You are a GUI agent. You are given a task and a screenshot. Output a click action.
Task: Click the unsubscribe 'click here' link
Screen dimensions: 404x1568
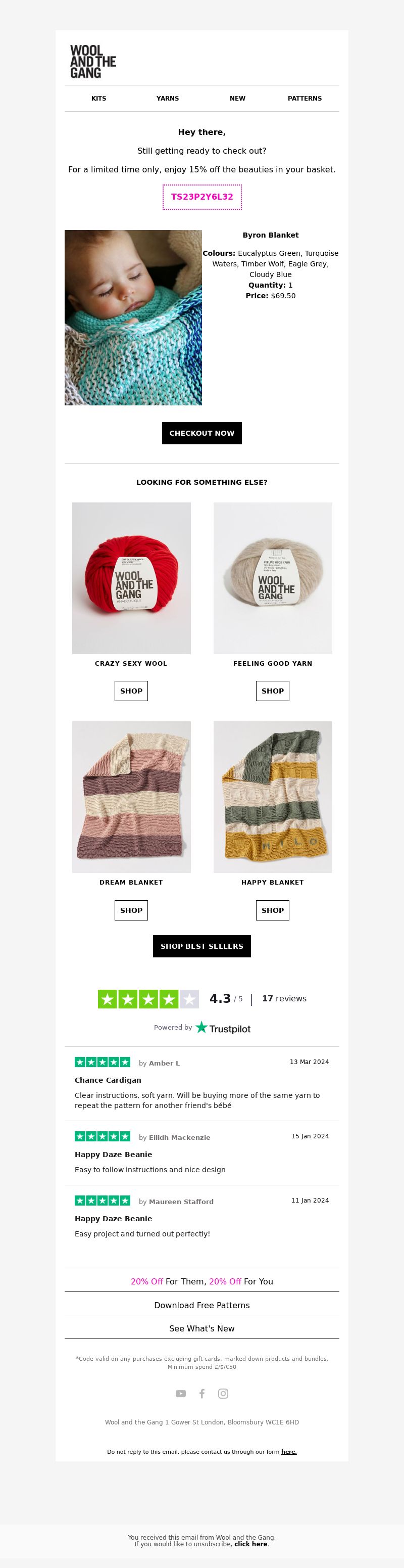pos(250,1544)
